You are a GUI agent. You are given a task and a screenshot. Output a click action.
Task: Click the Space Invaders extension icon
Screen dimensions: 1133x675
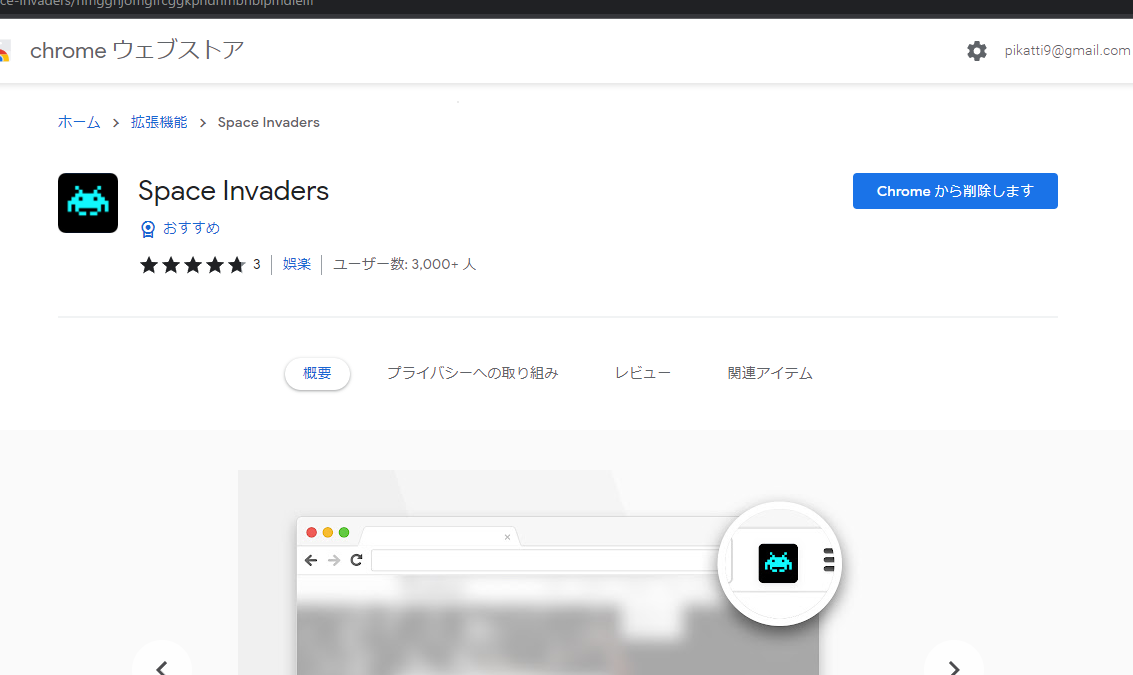pos(87,203)
